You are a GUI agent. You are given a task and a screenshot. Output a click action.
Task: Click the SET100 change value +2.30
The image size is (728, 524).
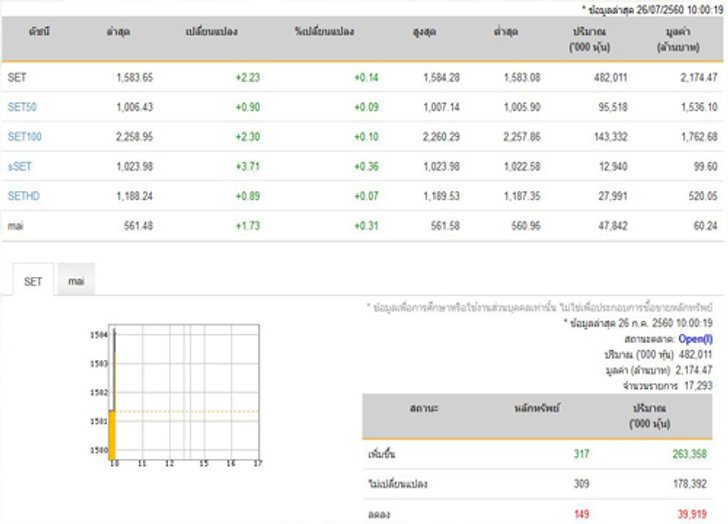pos(248,137)
